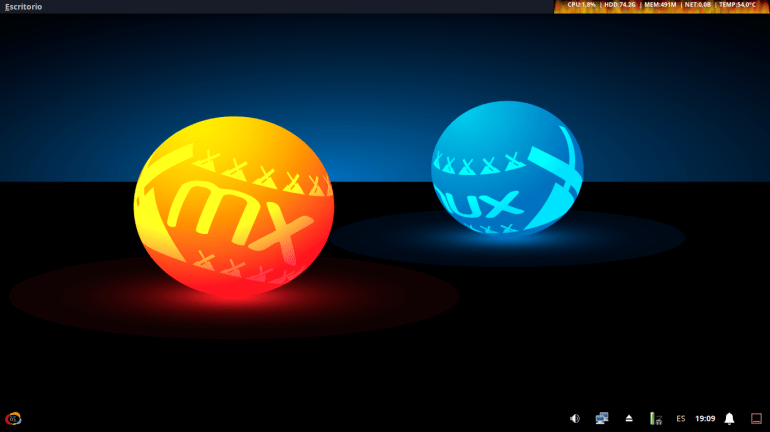The width and height of the screenshot is (770, 432).
Task: Open the Escritorio menu
Action: pos(24,7)
